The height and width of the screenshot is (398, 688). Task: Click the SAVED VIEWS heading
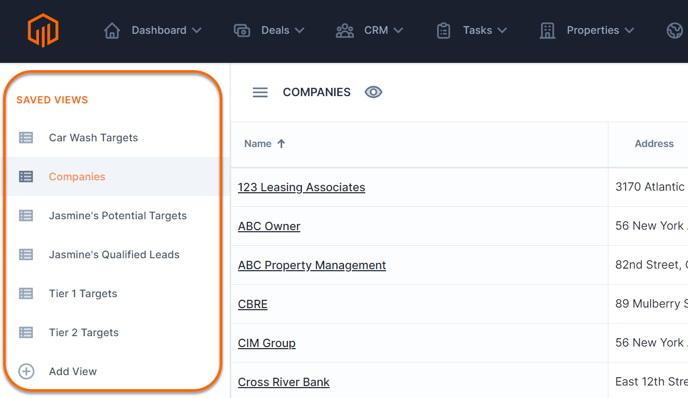point(52,100)
